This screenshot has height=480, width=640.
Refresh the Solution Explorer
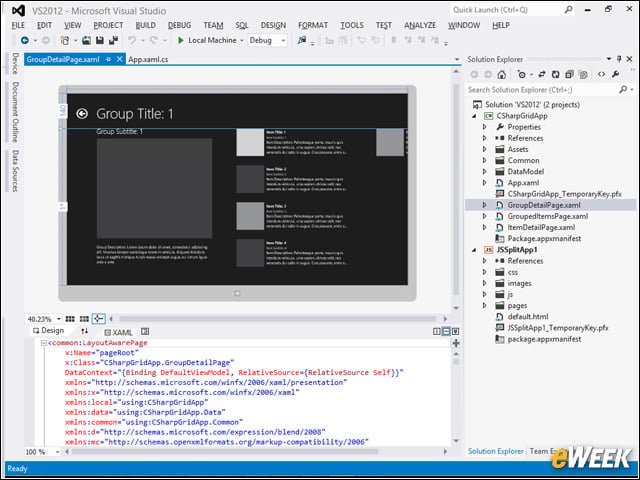tap(556, 74)
